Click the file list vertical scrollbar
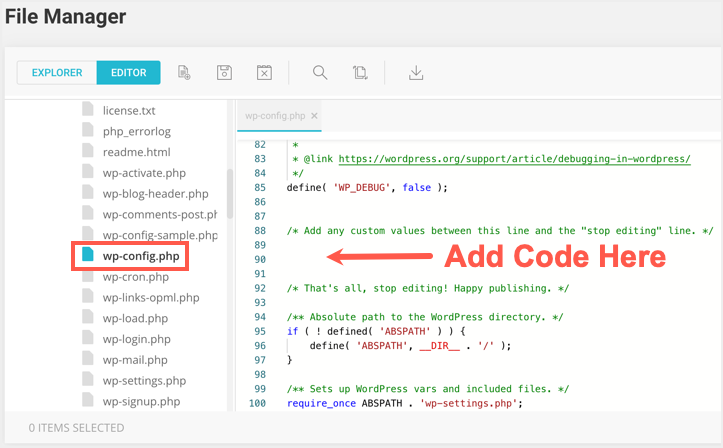 (x=230, y=194)
